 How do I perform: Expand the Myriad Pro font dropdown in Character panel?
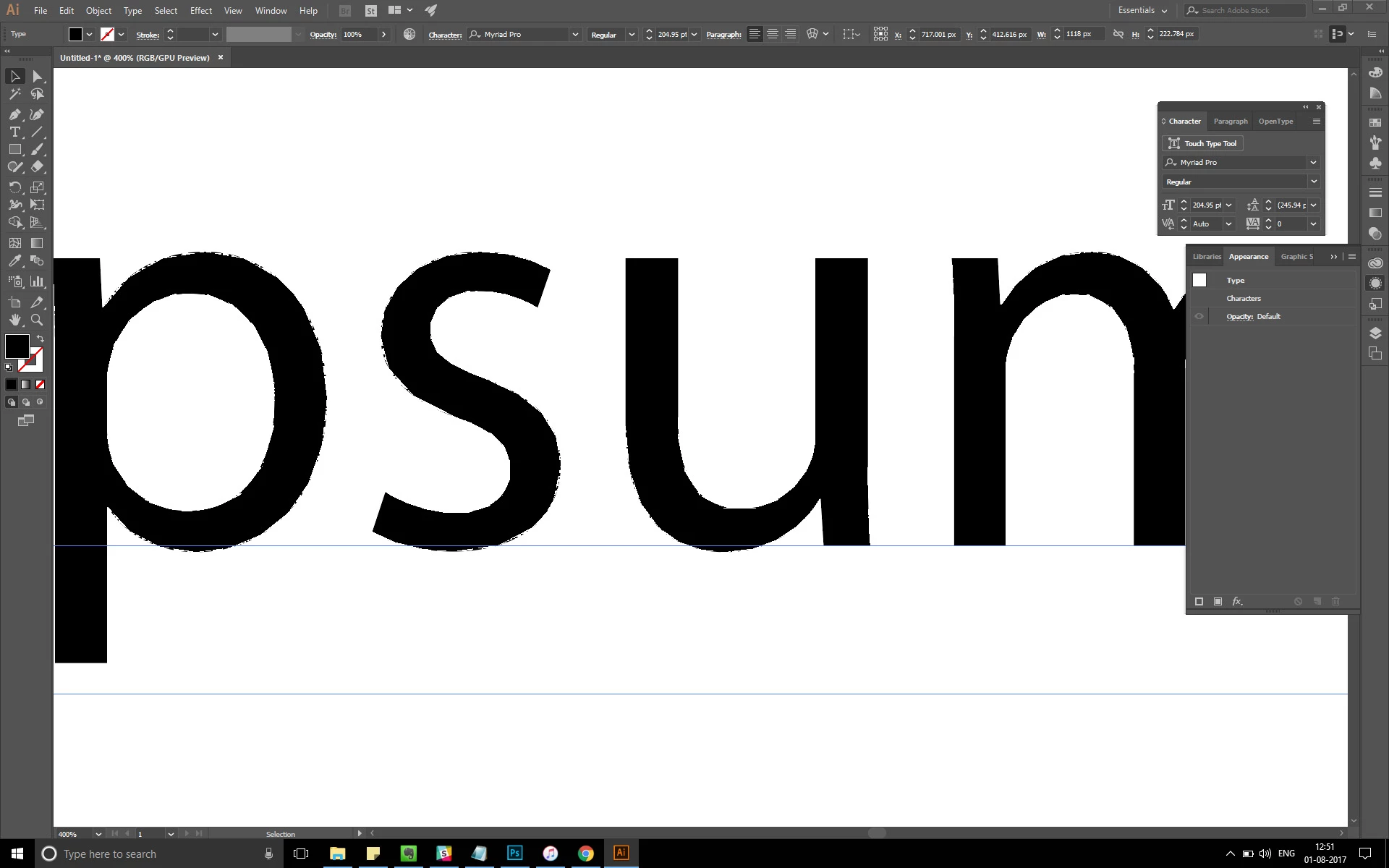(1313, 162)
